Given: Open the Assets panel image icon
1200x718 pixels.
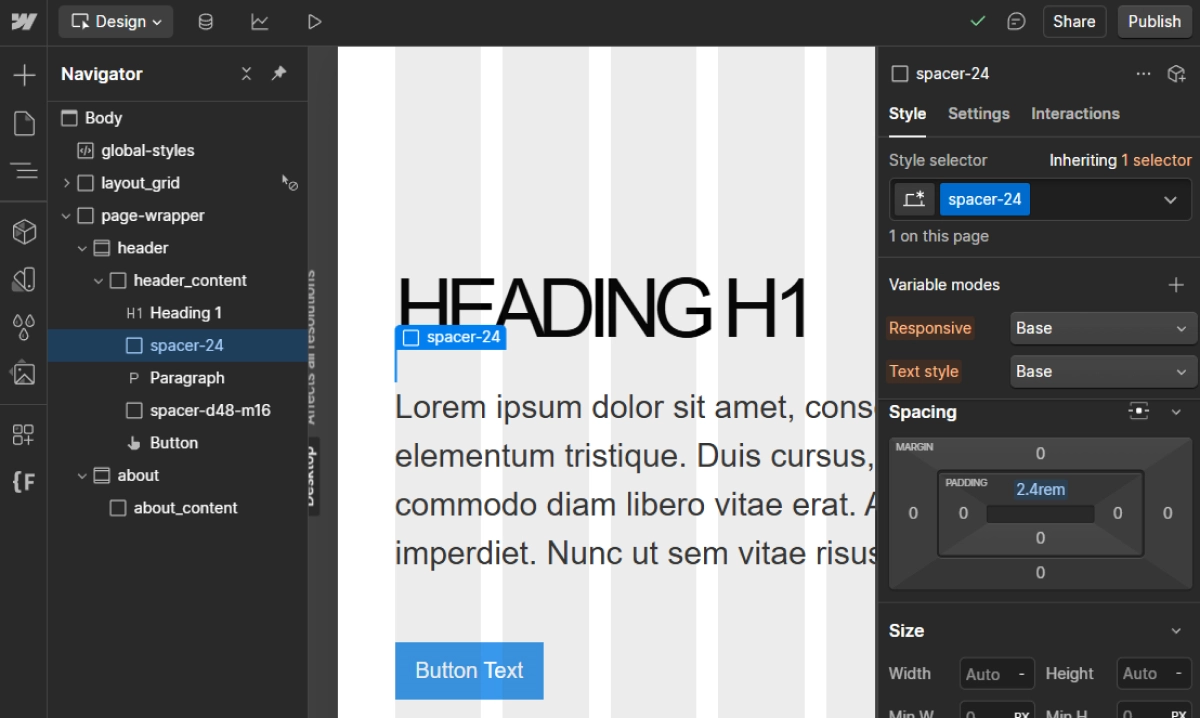Looking at the screenshot, I should point(24,374).
